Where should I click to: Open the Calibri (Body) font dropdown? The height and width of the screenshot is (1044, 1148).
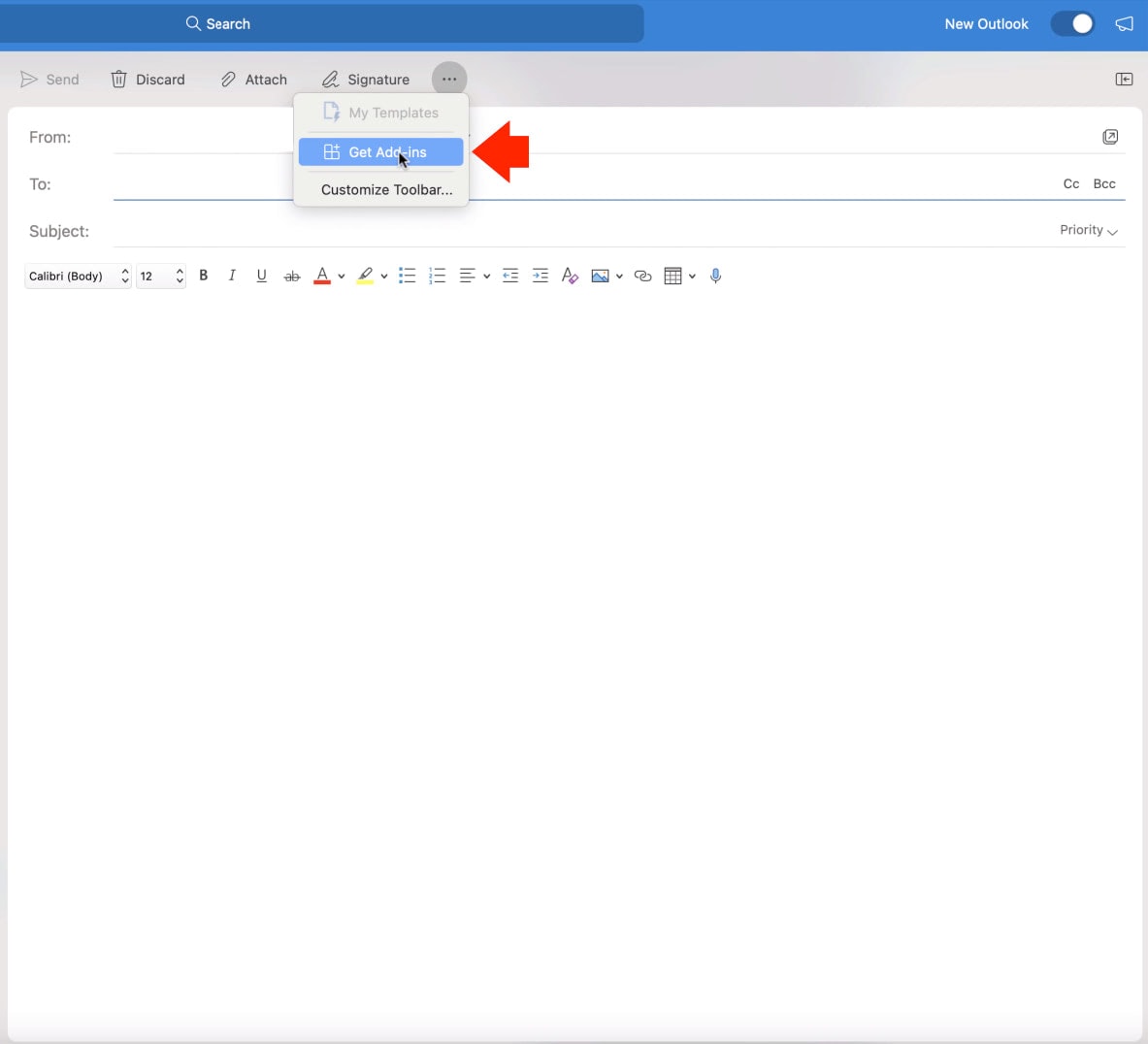78,276
